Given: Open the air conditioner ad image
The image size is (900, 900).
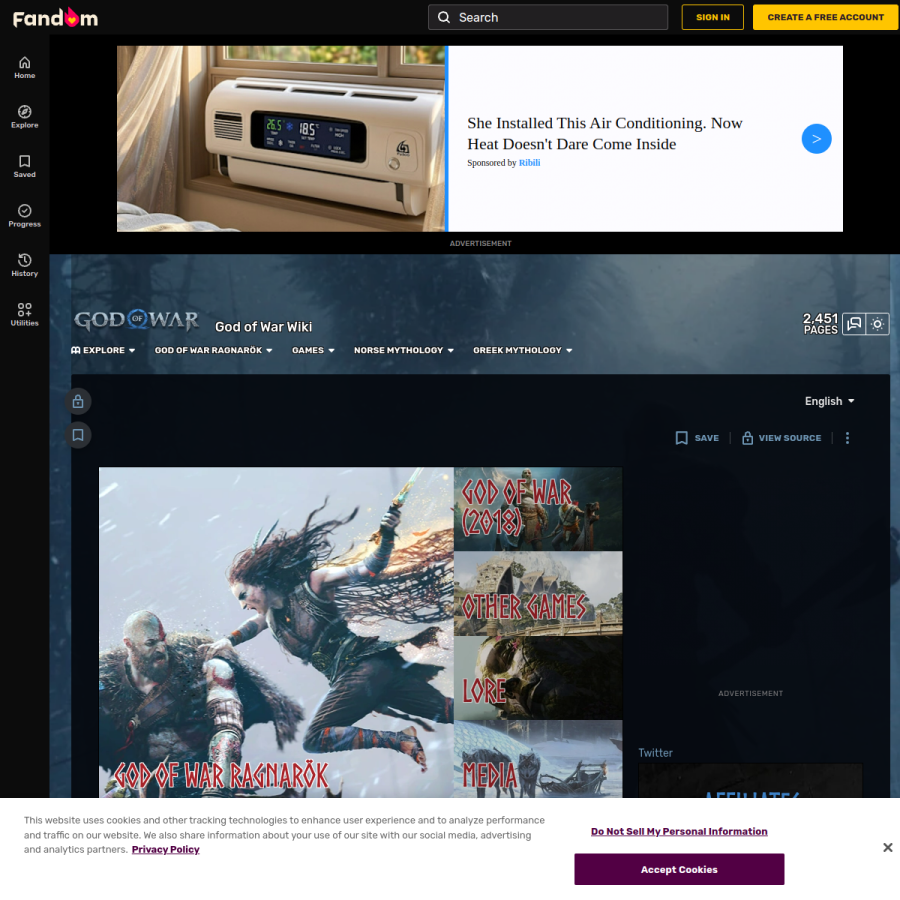Looking at the screenshot, I should tap(281, 139).
